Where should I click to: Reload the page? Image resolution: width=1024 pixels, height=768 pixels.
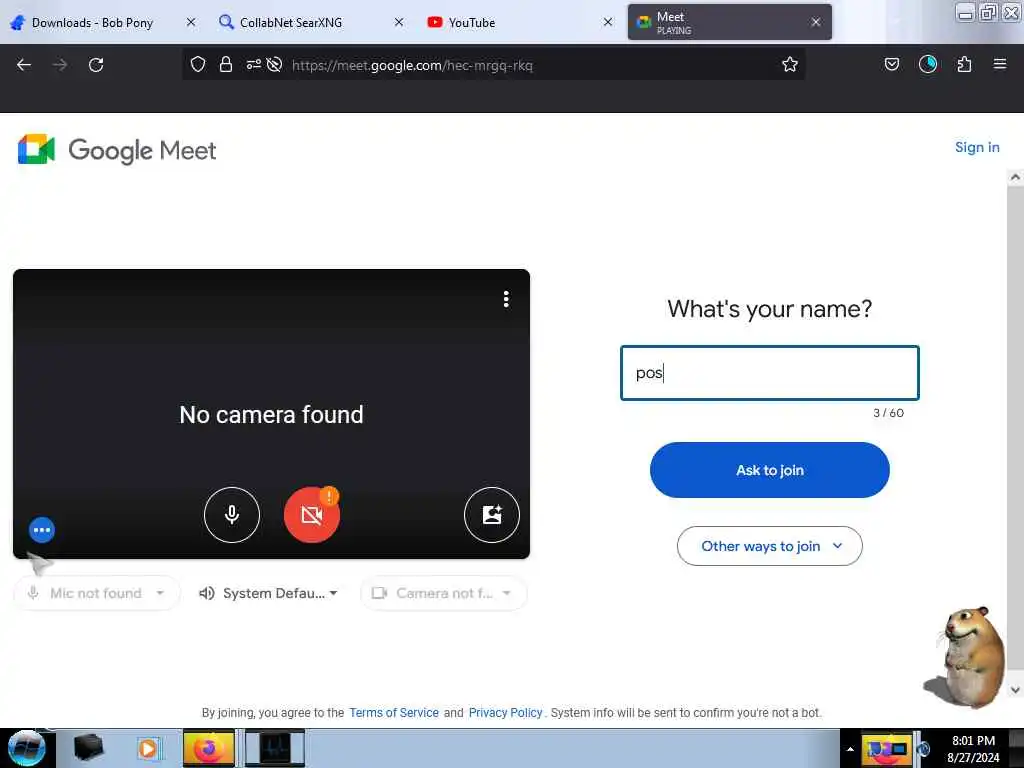pos(96,65)
